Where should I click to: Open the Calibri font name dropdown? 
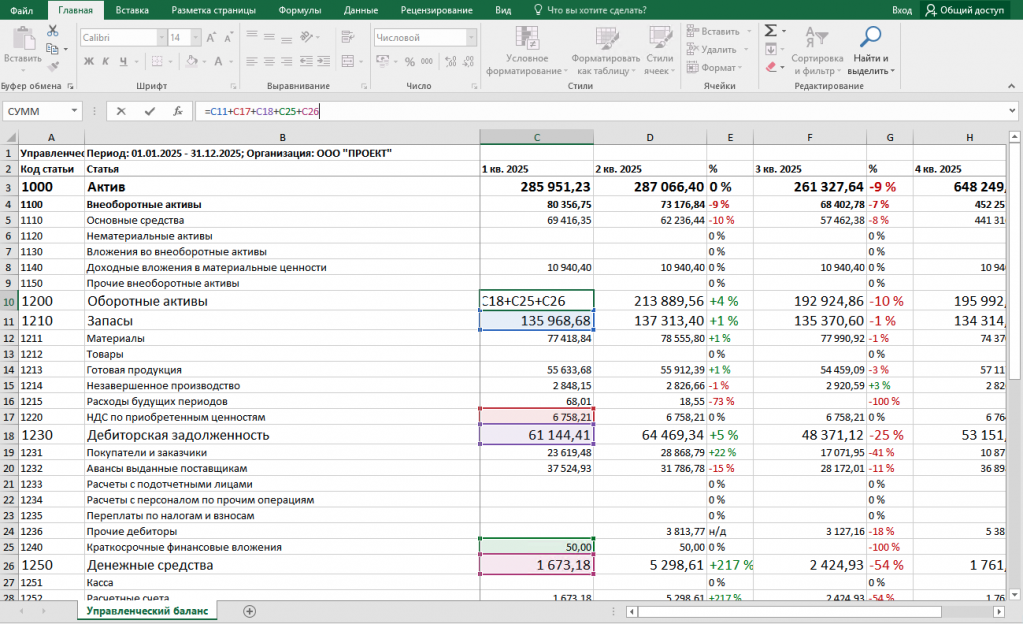tap(161, 38)
